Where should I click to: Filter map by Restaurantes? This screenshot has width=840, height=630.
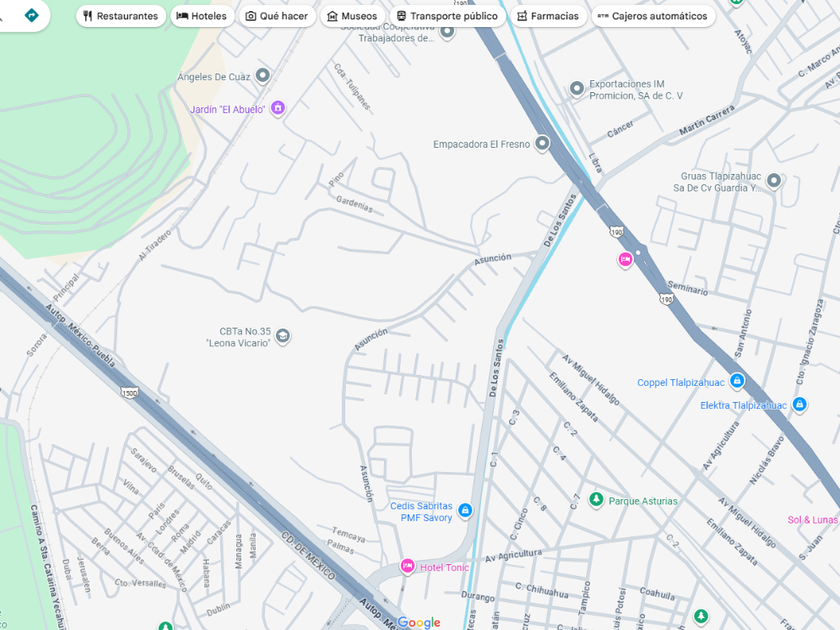tap(121, 16)
